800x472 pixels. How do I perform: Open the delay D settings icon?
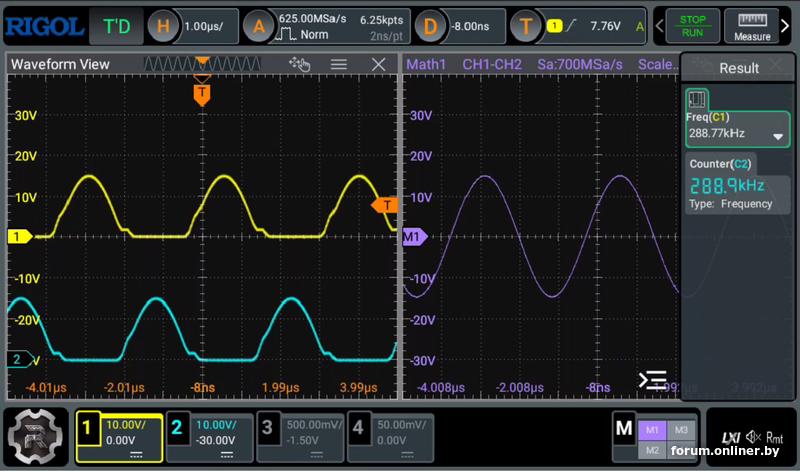click(431, 26)
